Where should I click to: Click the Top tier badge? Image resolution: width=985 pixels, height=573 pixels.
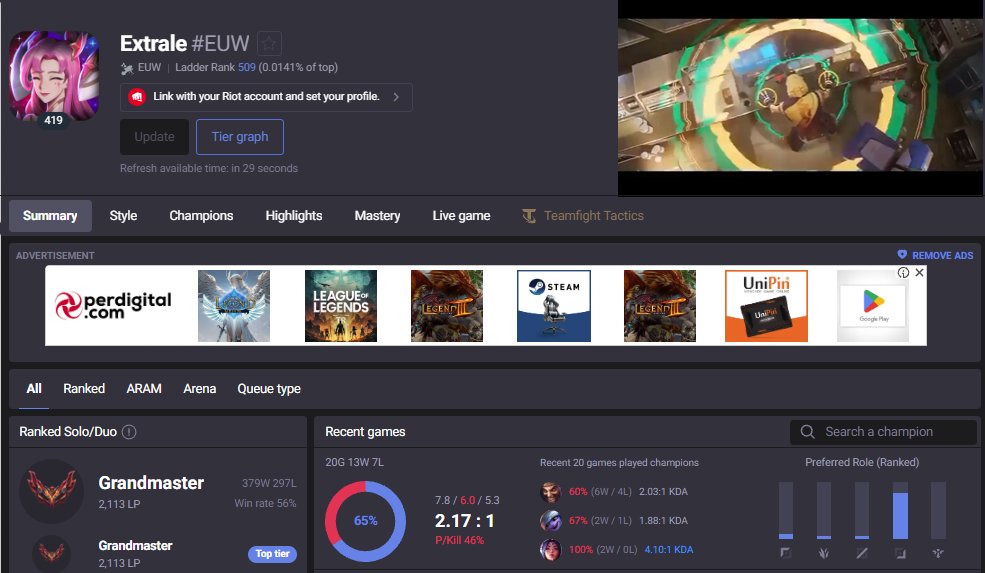(x=273, y=554)
